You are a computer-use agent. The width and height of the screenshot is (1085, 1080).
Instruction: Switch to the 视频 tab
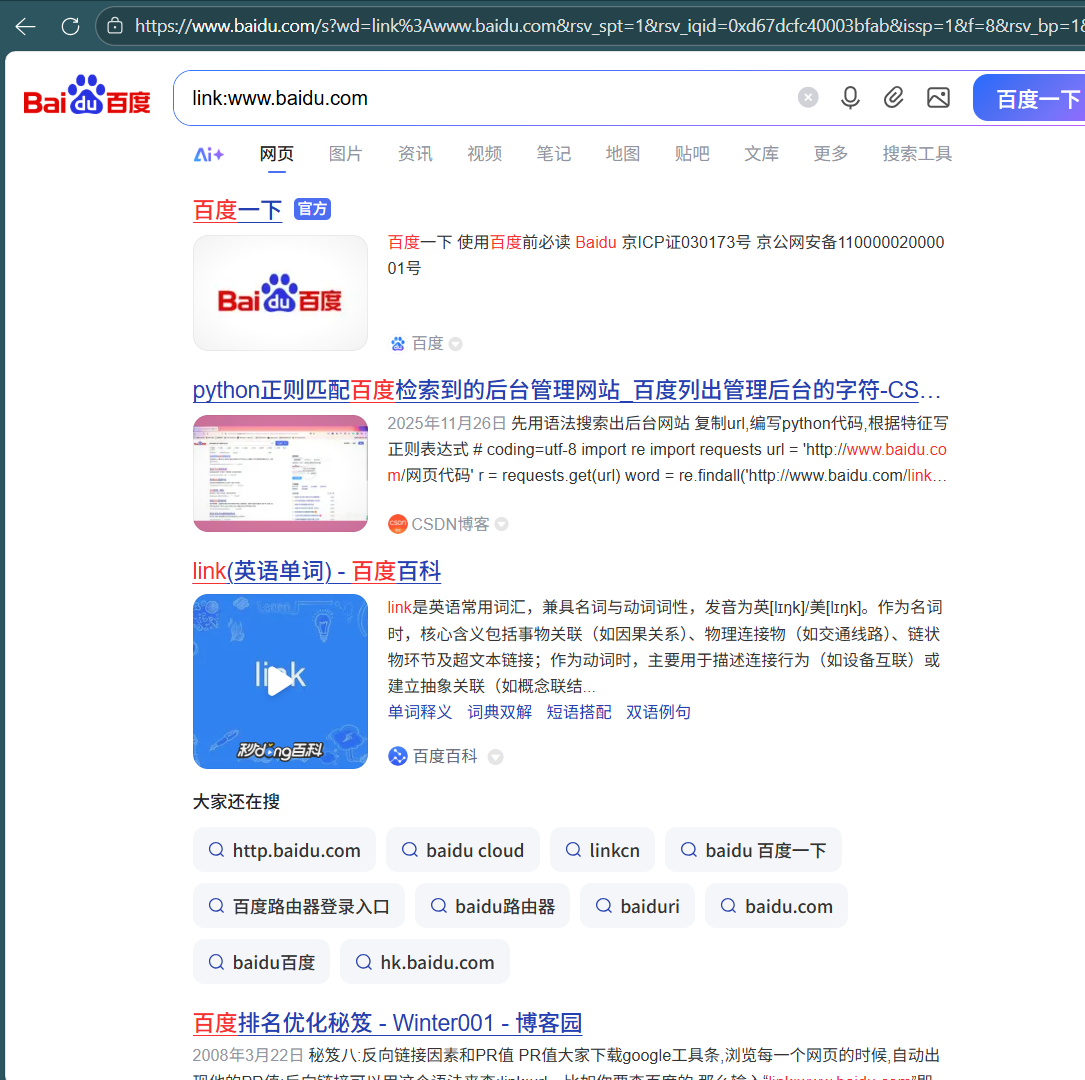coord(484,154)
